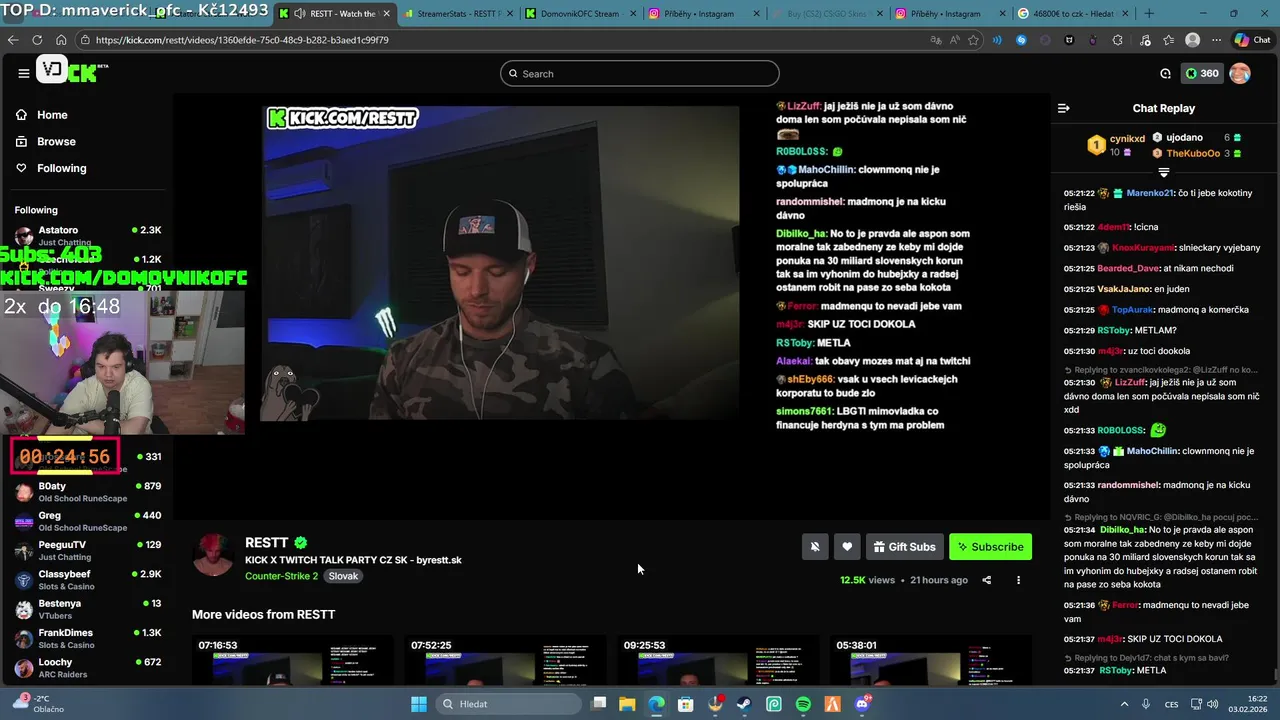Open Greg's channel in the sidebar

click(x=88, y=521)
